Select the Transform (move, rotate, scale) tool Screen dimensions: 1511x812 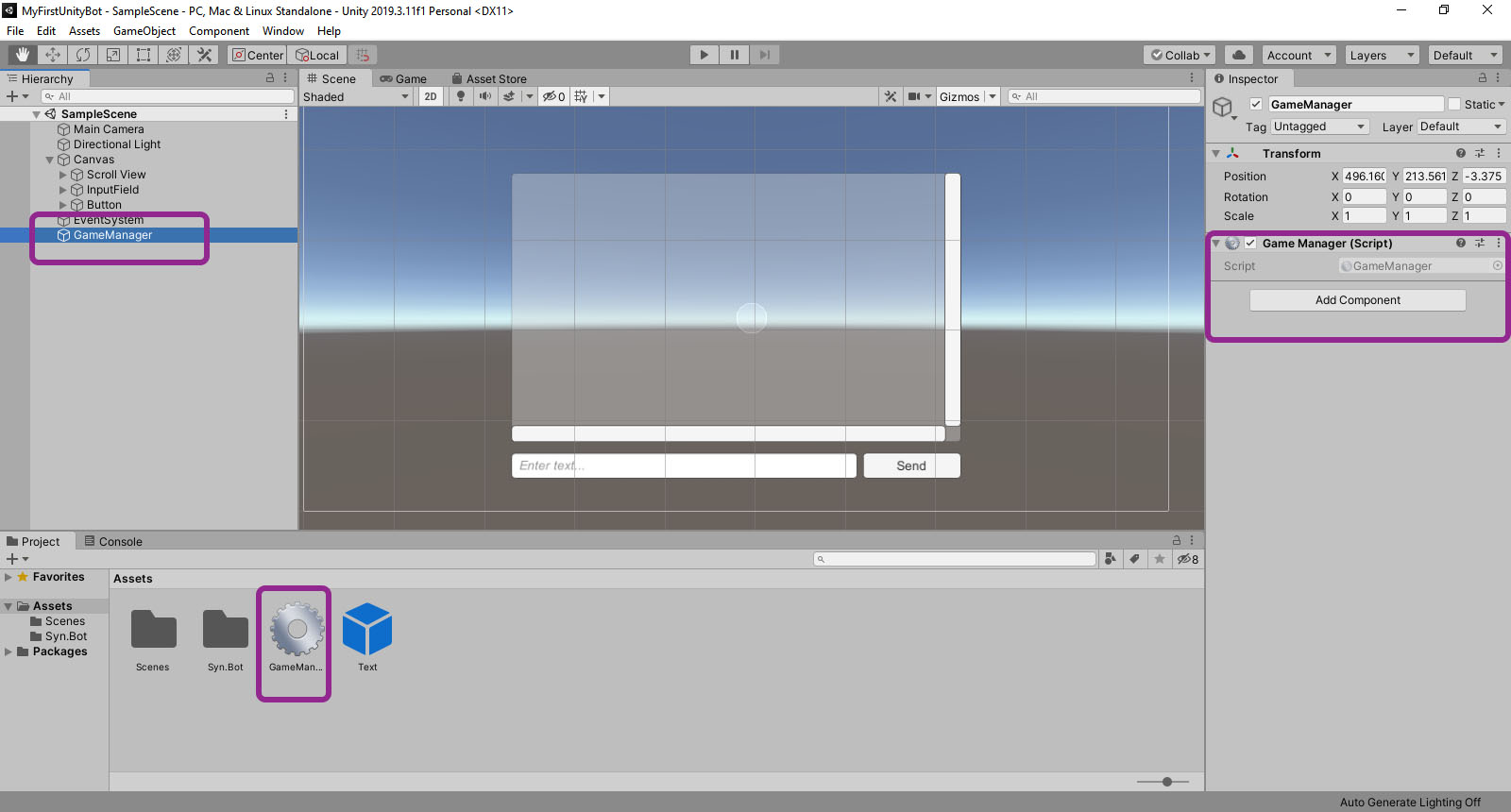tap(174, 55)
